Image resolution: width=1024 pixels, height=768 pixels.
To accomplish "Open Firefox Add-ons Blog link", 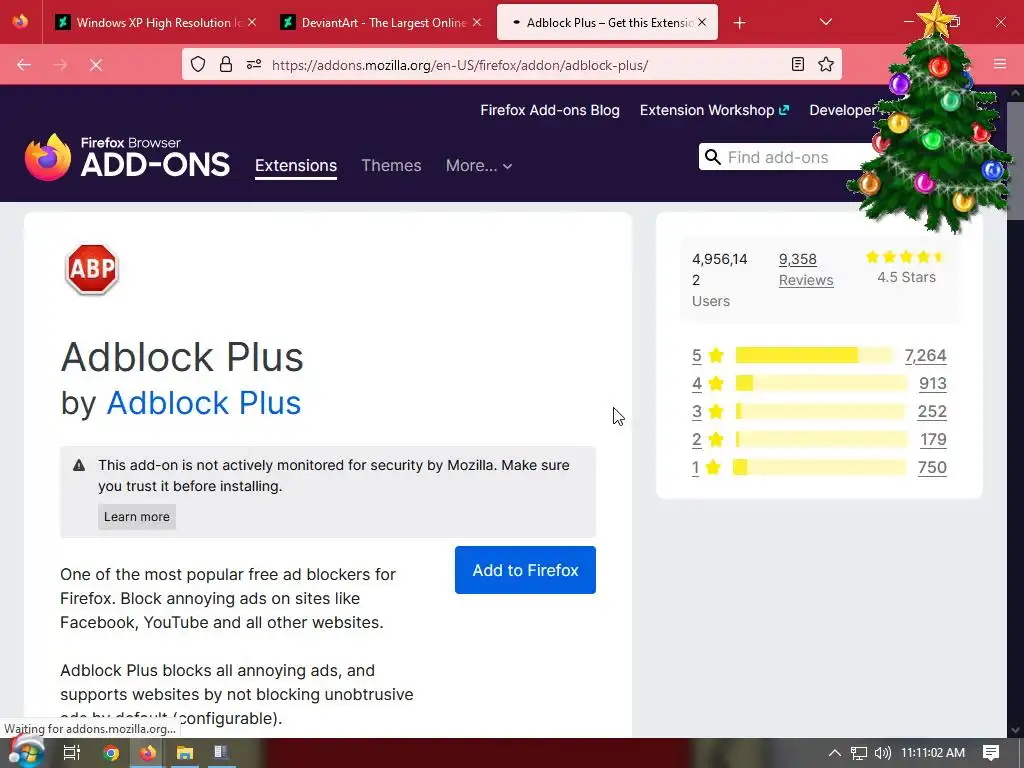I will tap(550, 110).
